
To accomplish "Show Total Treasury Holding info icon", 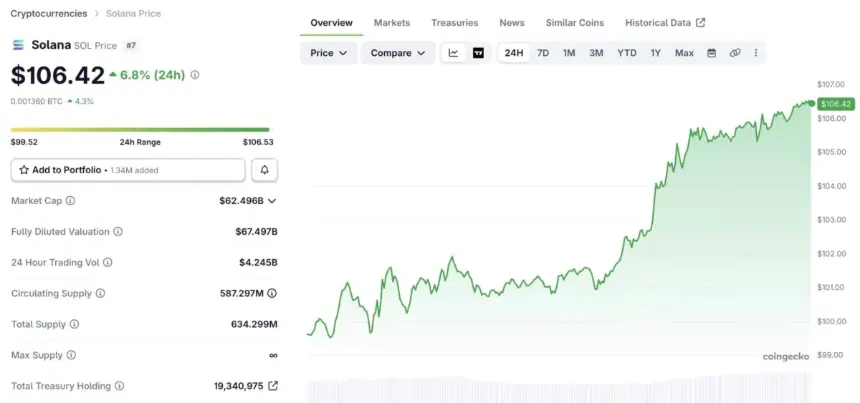I will [119, 386].
